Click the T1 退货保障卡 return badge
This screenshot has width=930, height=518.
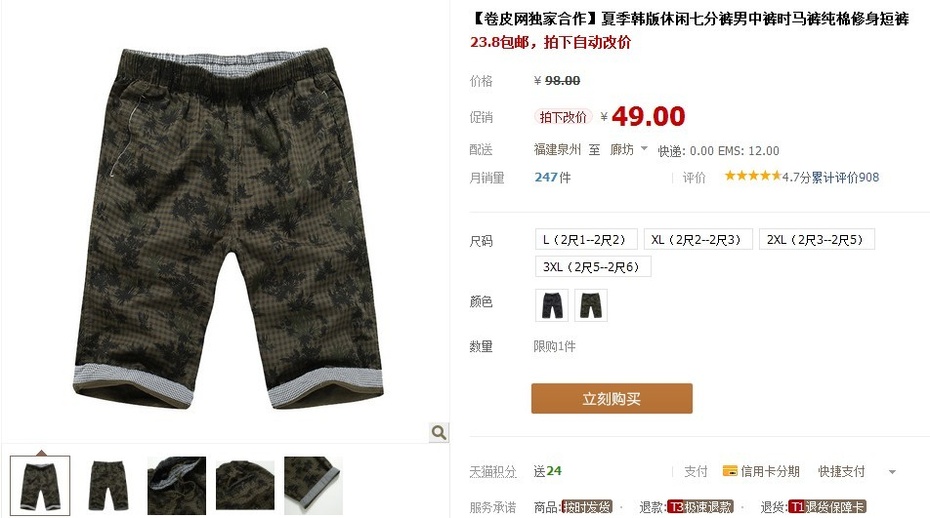(827, 507)
